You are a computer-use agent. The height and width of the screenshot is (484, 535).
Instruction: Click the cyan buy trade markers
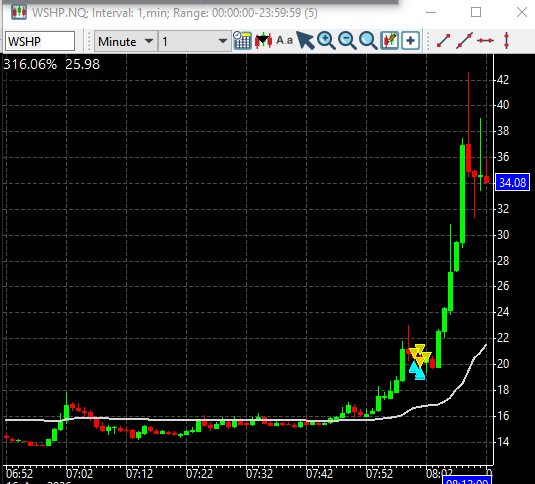(417, 371)
